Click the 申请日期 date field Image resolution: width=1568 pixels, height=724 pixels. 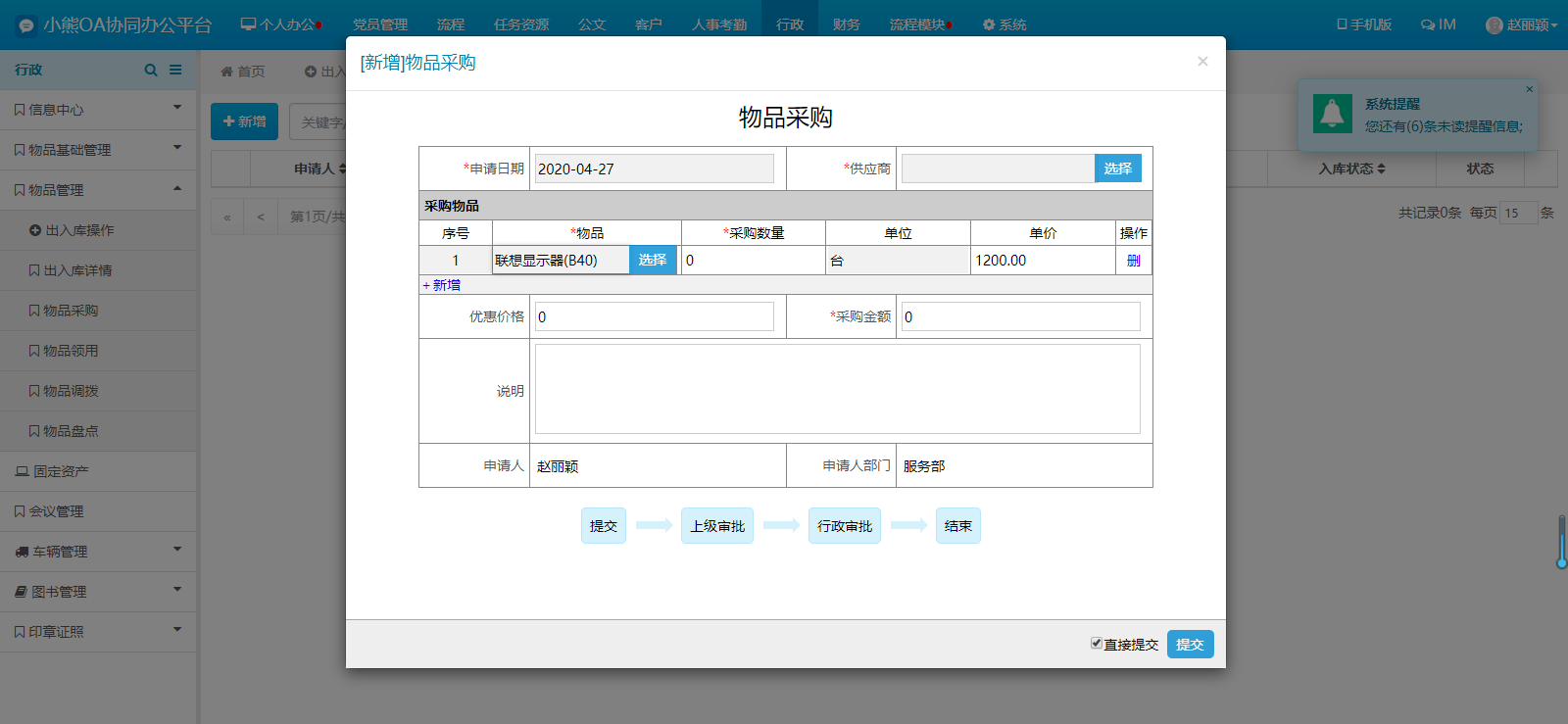(655, 169)
